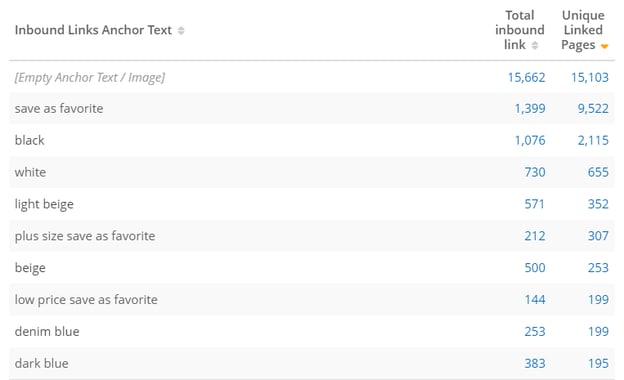Image resolution: width=624 pixels, height=380 pixels.
Task: Click 253 inbound links for denim blue
Action: (x=534, y=331)
